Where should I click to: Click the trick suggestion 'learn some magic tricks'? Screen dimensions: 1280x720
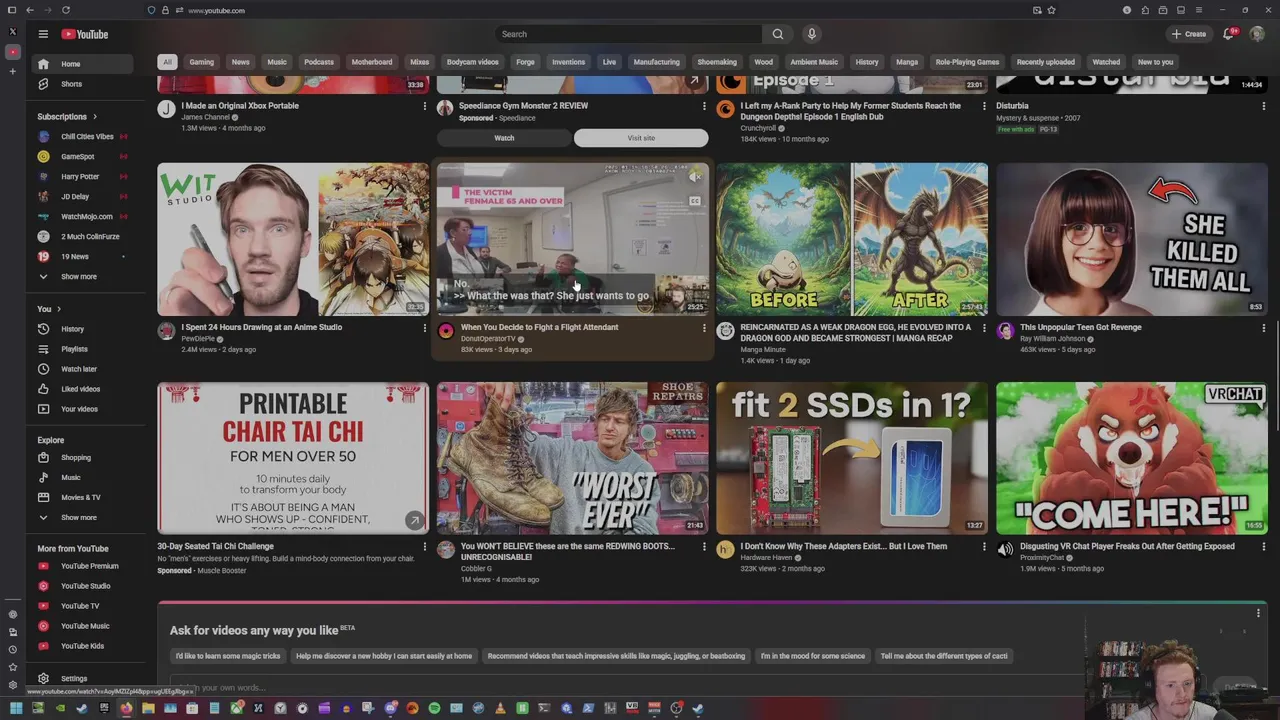tap(228, 656)
